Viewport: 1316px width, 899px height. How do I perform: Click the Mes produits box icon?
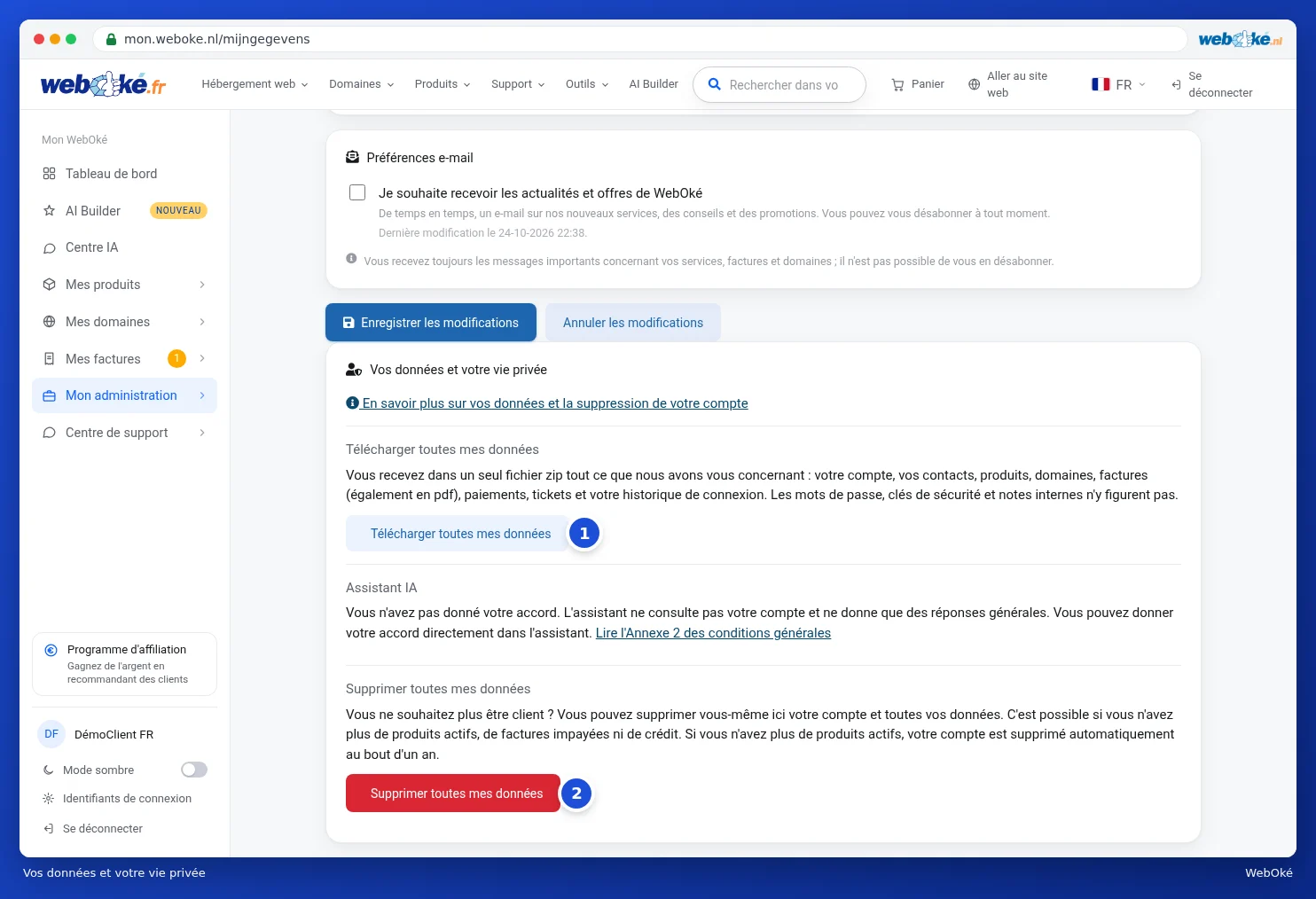[49, 285]
